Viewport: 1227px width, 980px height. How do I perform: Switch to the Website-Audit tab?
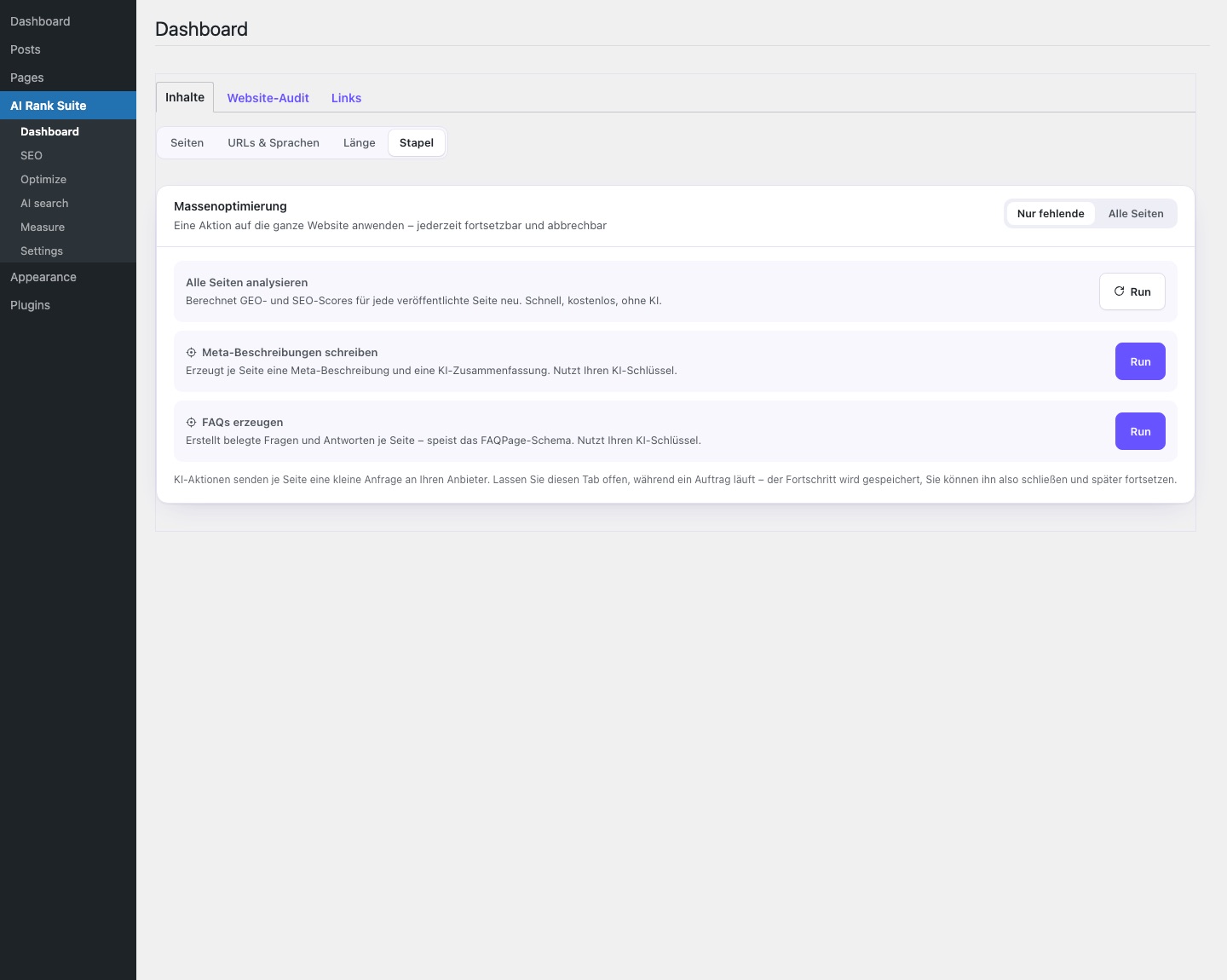pos(268,98)
